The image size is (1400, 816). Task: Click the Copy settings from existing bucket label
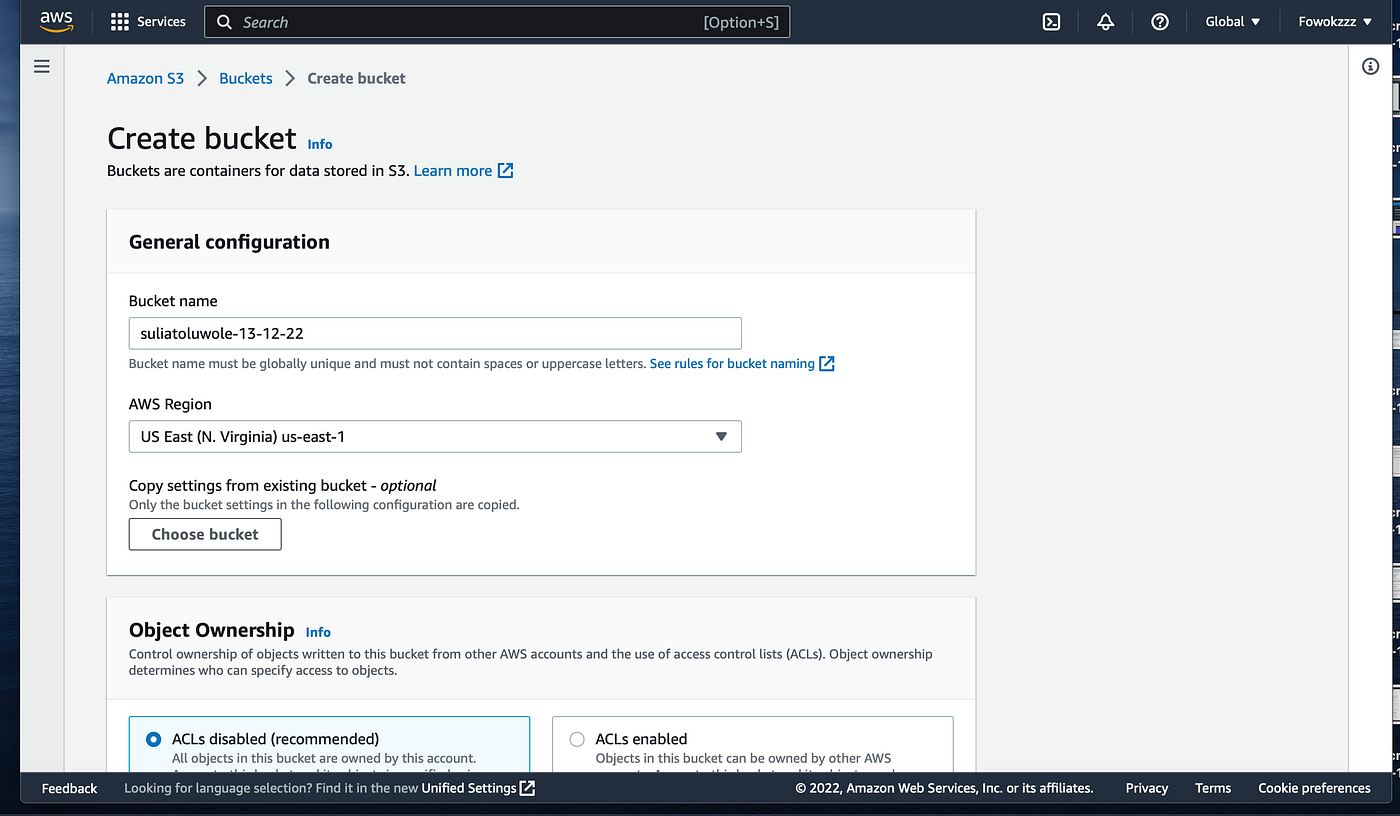coord(283,486)
